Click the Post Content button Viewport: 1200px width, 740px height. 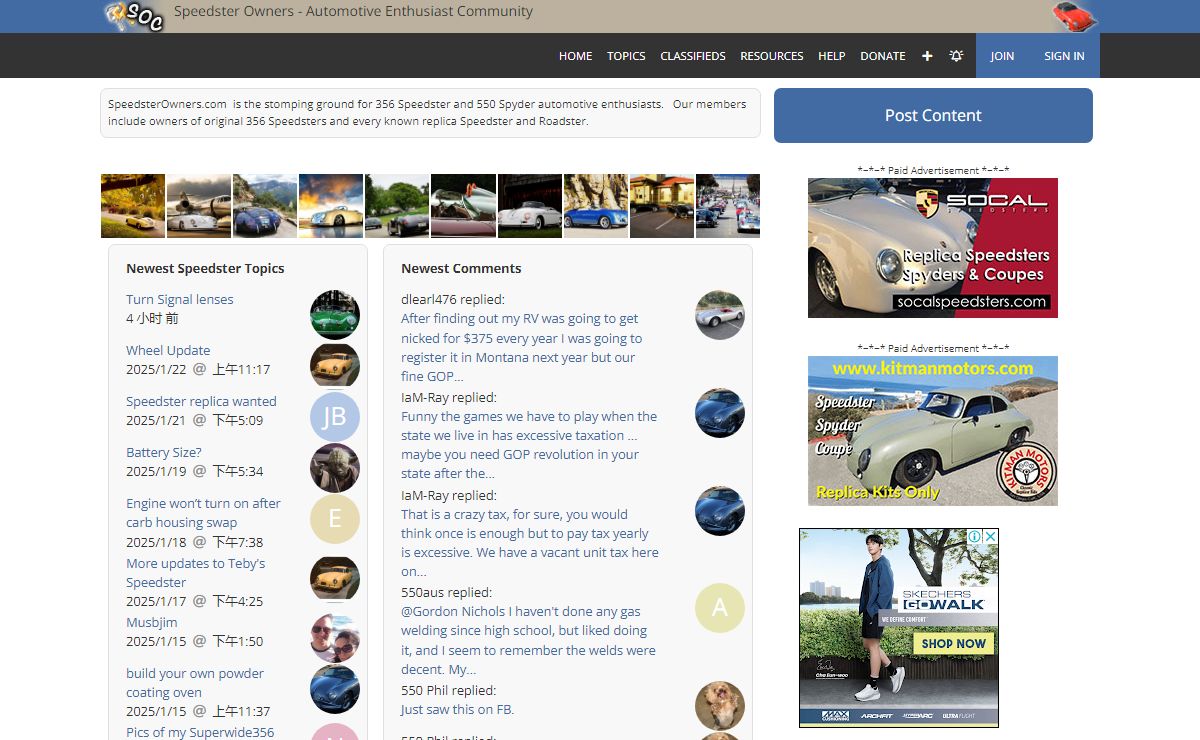933,115
